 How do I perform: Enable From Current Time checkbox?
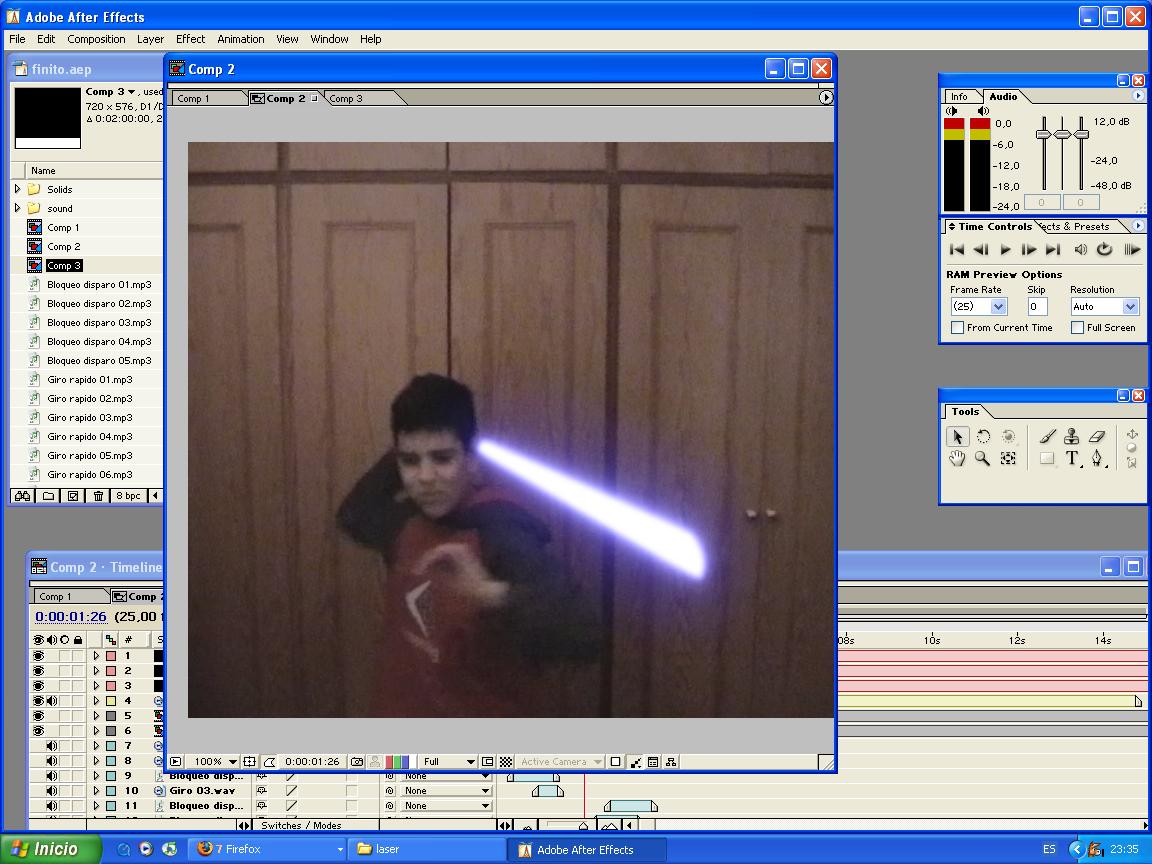click(x=957, y=328)
